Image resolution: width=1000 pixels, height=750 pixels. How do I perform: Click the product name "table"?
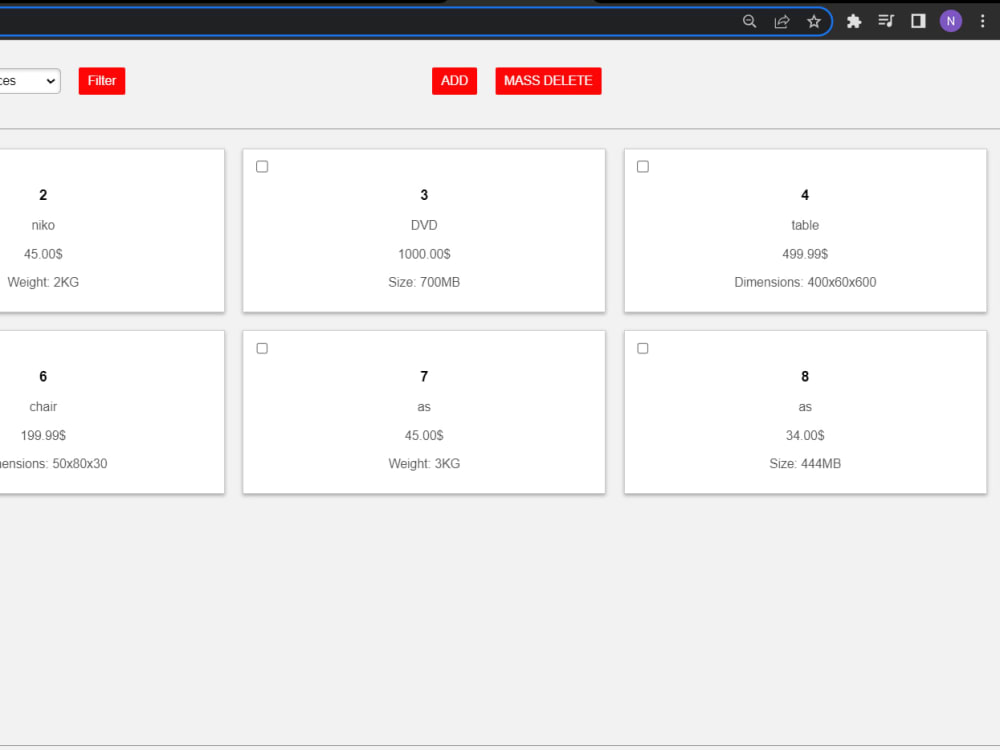[805, 225]
